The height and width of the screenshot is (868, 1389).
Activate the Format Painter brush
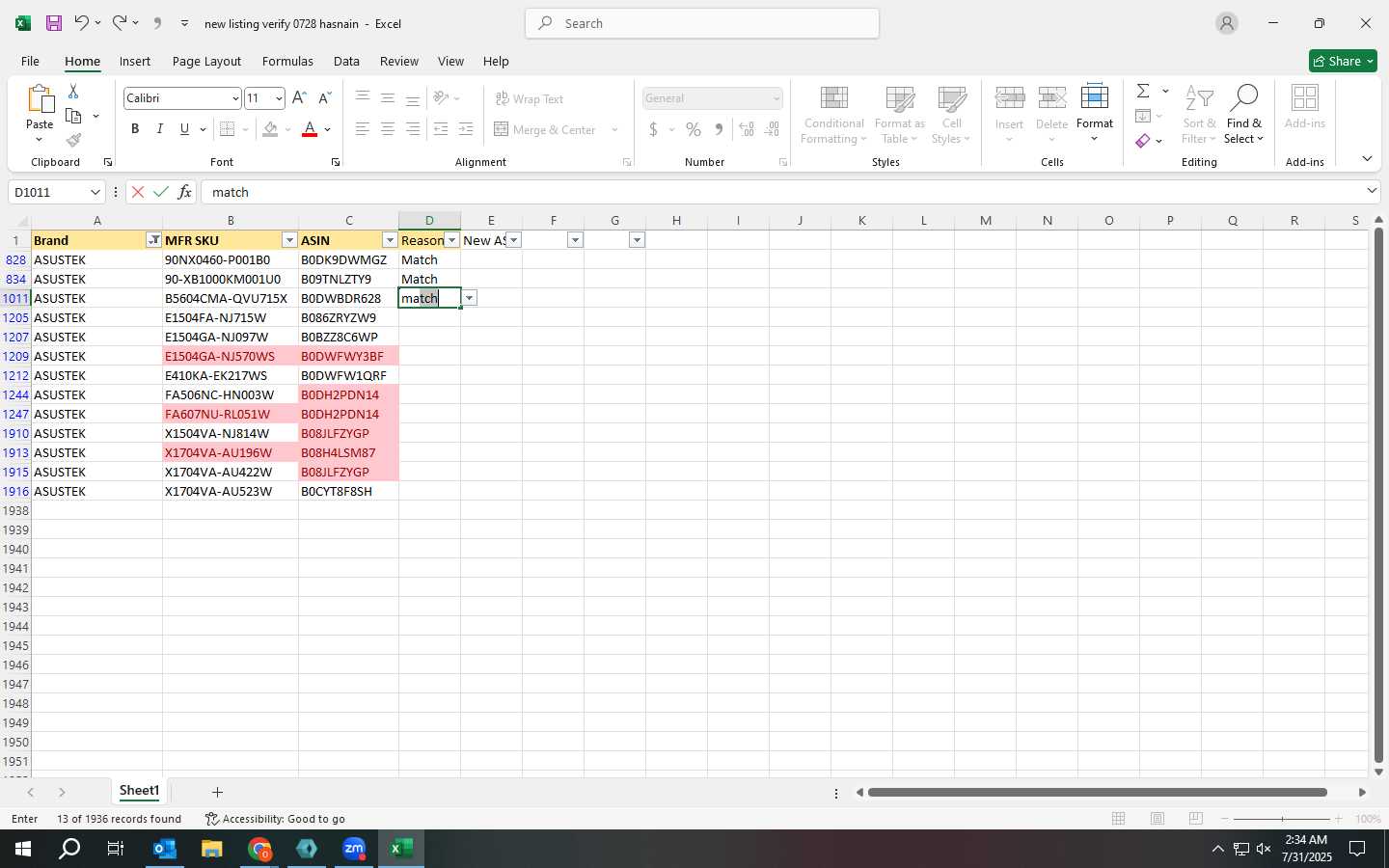(x=73, y=141)
